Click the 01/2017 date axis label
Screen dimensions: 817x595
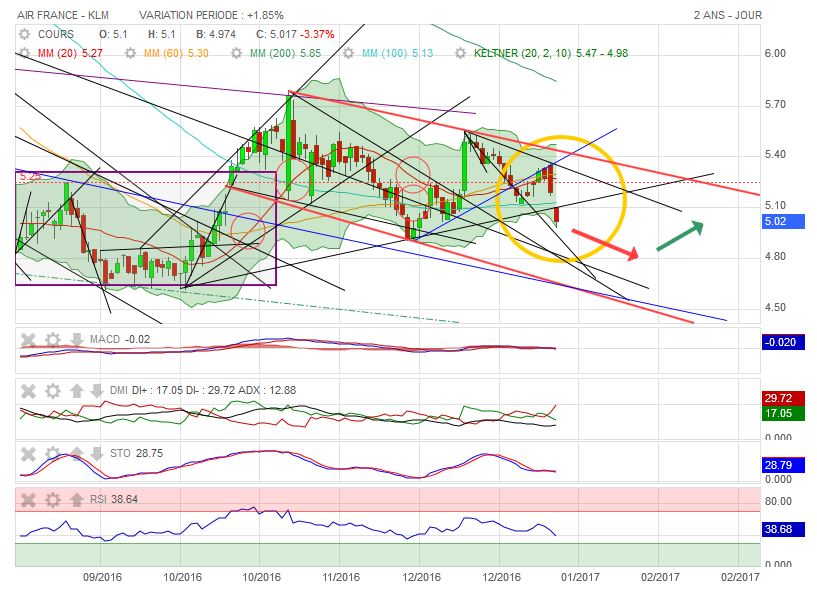(580, 577)
